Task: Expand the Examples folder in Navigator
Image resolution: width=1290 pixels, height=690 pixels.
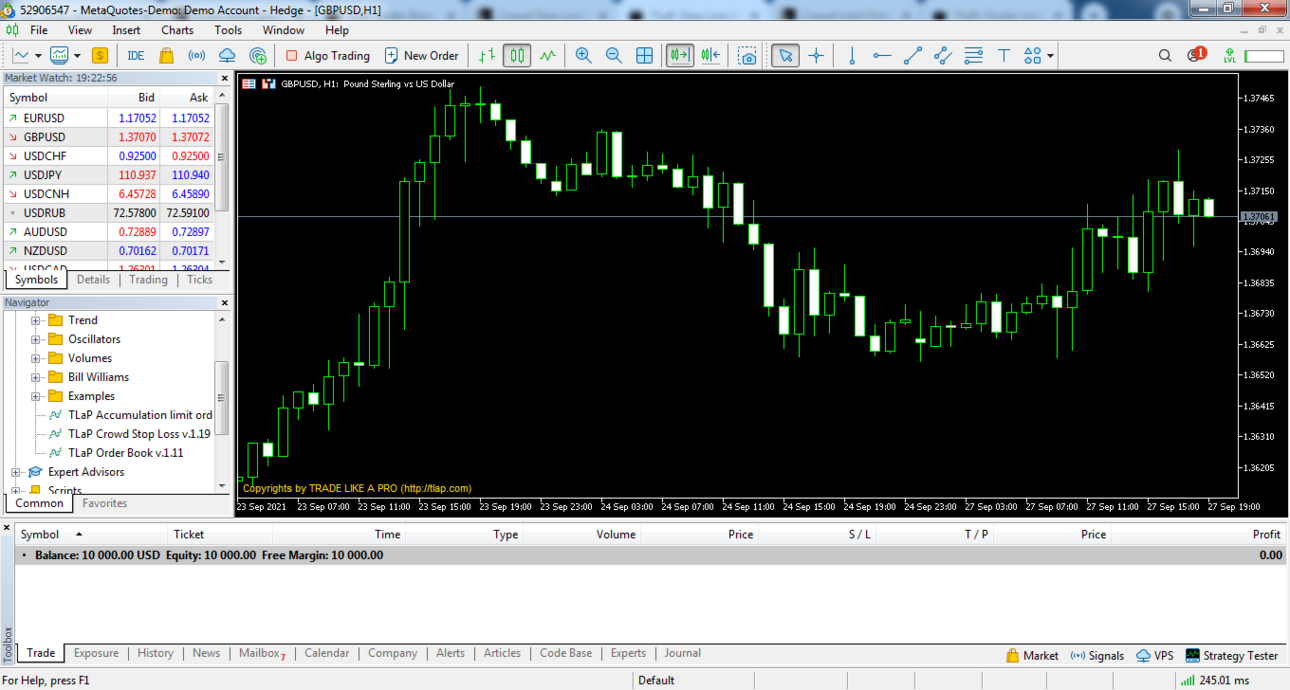Action: click(36, 397)
